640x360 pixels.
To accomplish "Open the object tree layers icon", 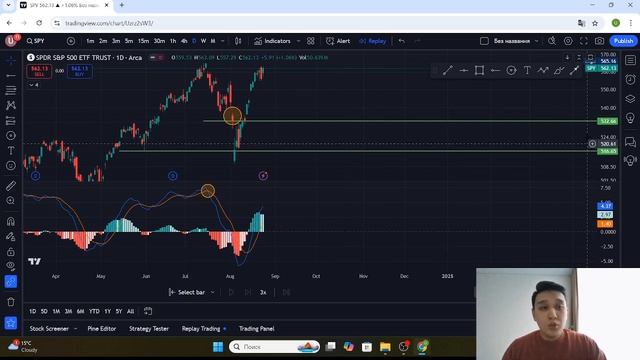I will pos(630,99).
